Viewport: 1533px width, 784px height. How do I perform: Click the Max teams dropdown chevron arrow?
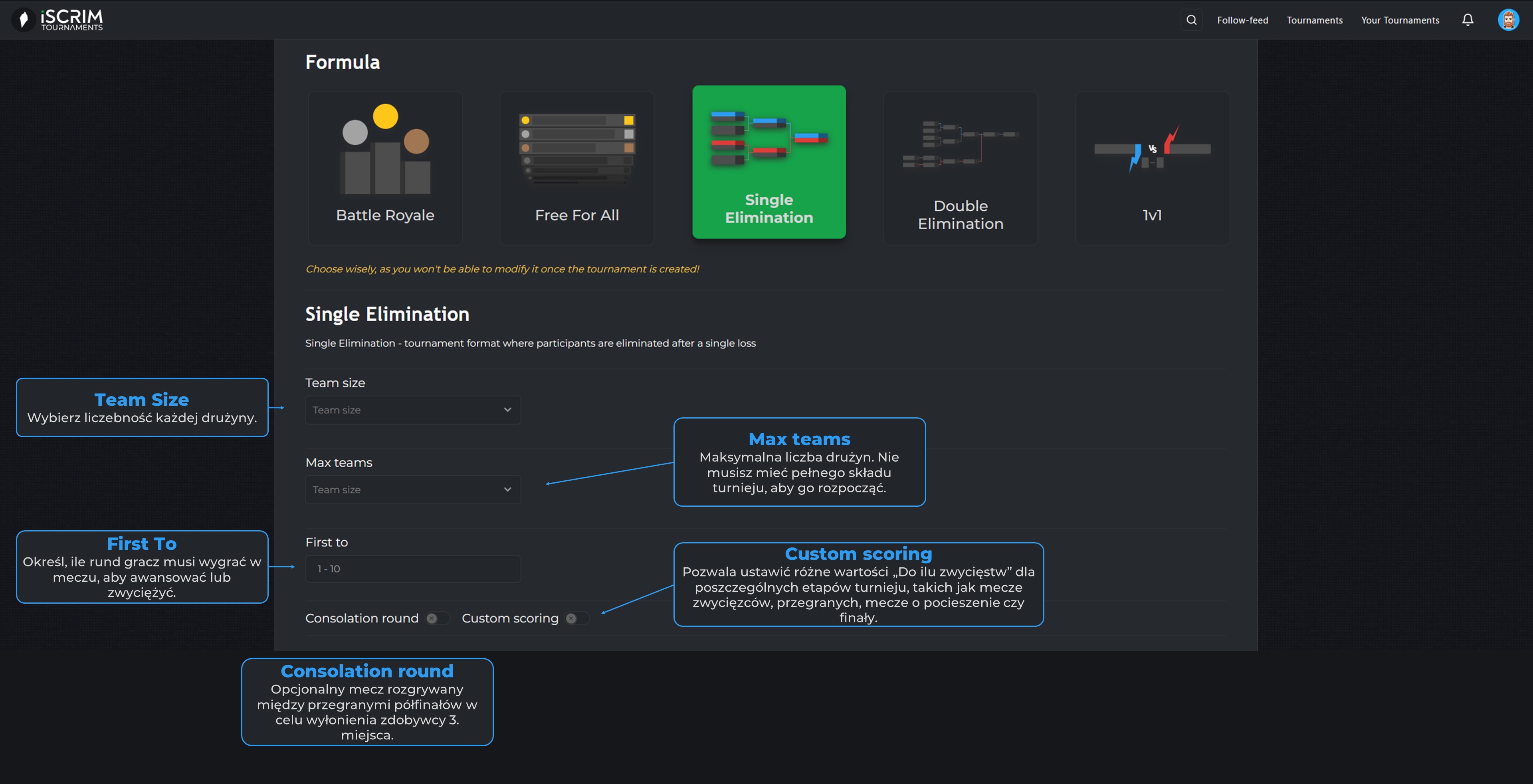(507, 490)
